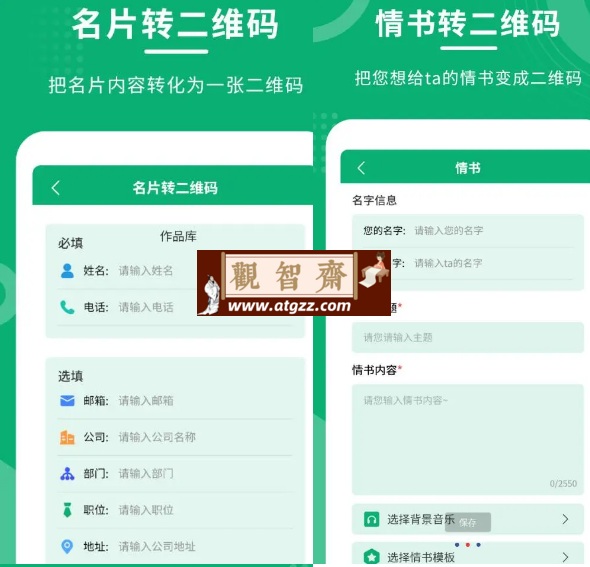
Task: Focus the 请输入姓名 name field
Action: click(146, 271)
